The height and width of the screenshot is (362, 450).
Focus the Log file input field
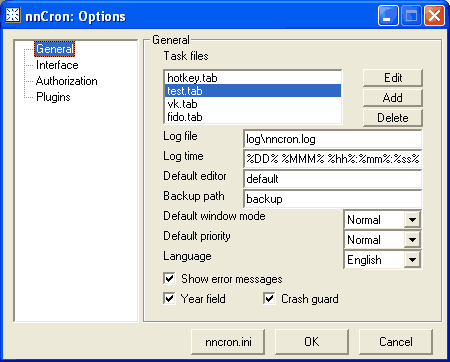332,139
